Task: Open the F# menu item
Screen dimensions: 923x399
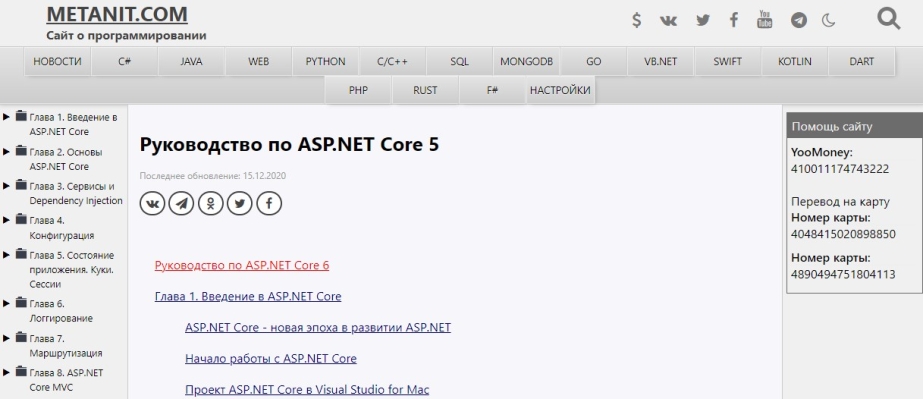Action: pyautogui.click(x=493, y=90)
